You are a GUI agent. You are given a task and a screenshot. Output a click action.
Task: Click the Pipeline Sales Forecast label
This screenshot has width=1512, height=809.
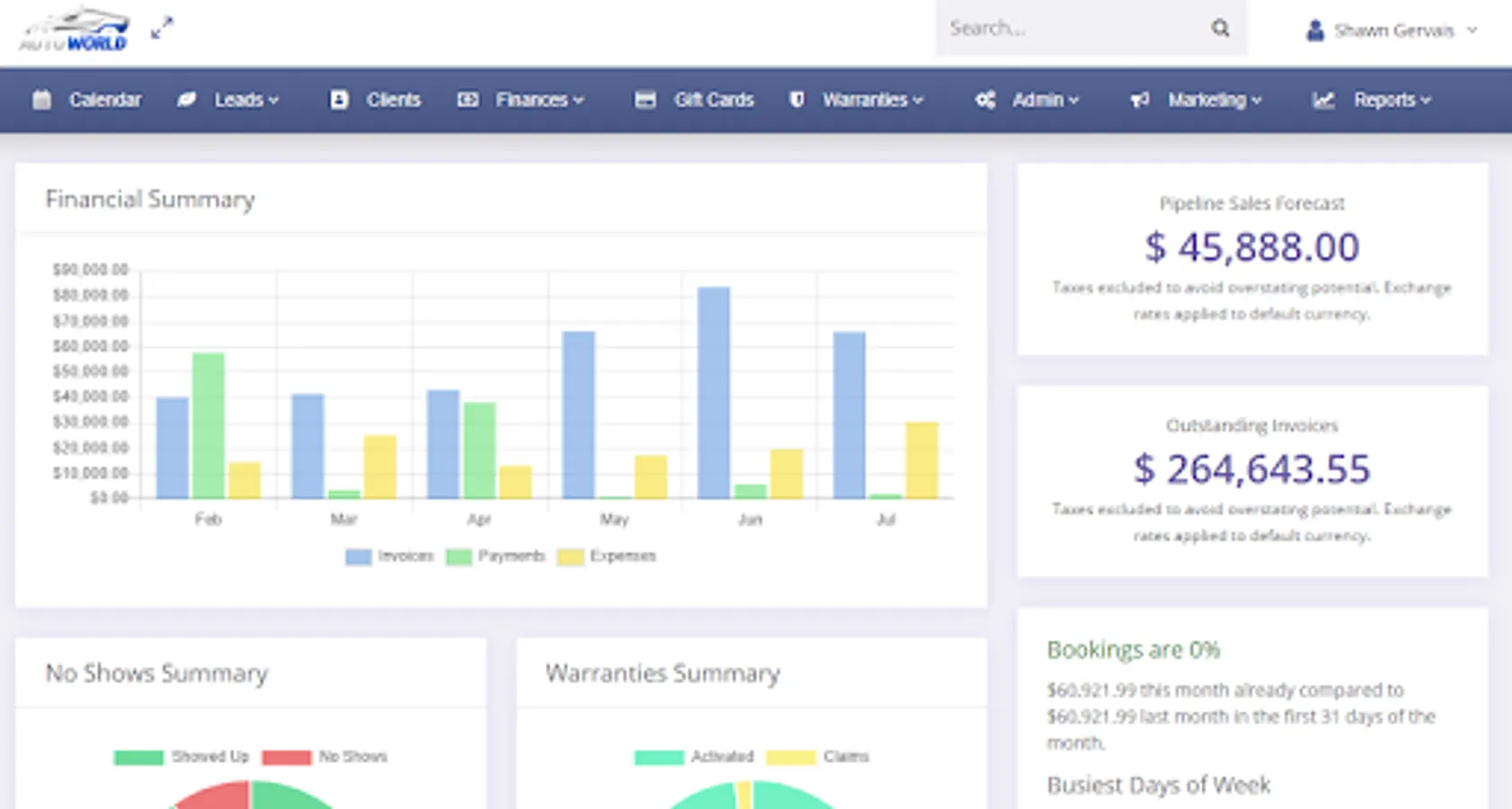tap(1251, 203)
